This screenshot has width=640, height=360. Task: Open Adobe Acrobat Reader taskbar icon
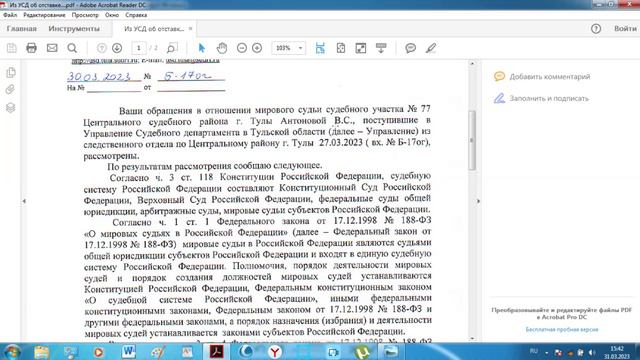coord(216,352)
